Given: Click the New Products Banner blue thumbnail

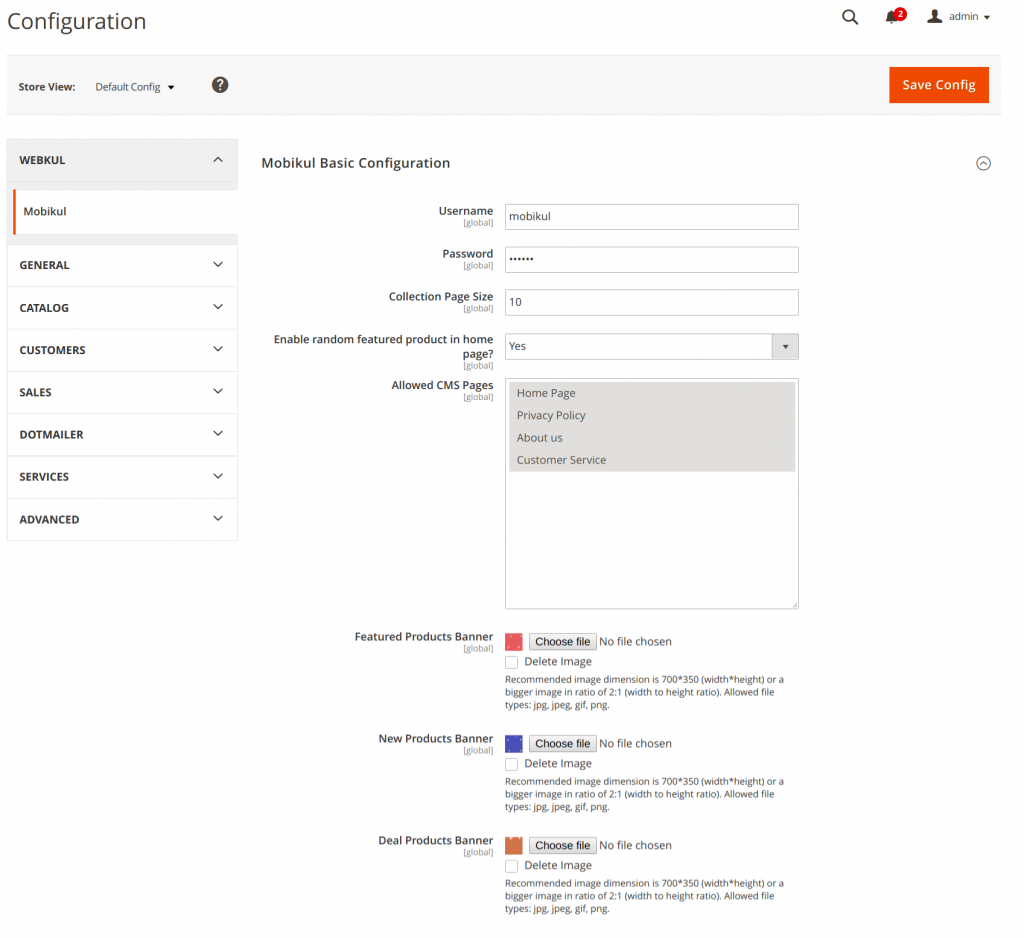Looking at the screenshot, I should (x=514, y=744).
